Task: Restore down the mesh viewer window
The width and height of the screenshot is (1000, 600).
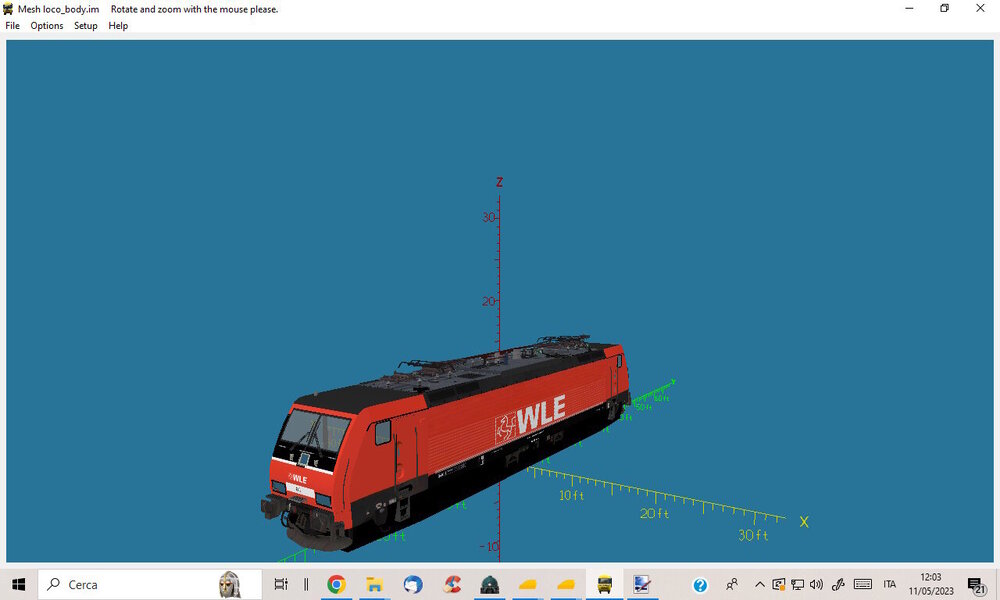Action: pos(945,8)
